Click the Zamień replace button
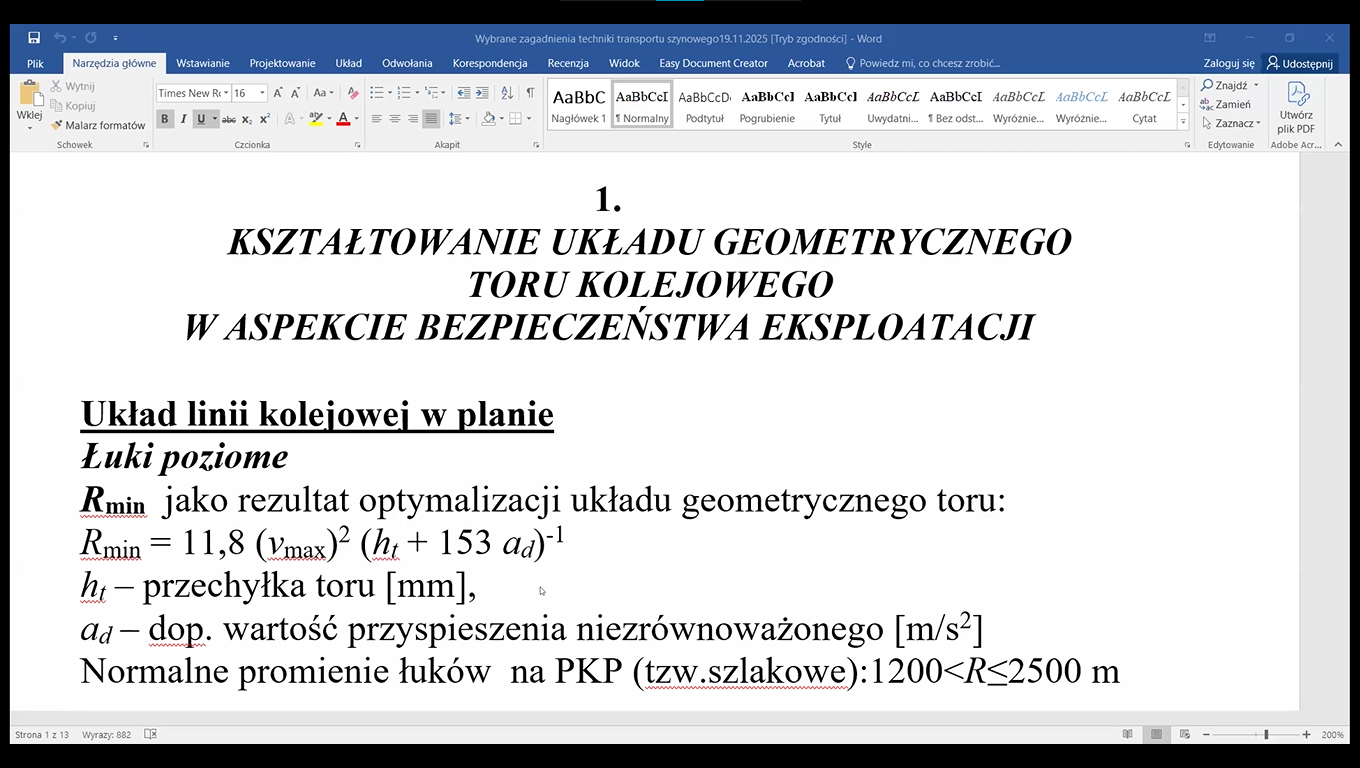This screenshot has height=768, width=1360. (x=1227, y=104)
